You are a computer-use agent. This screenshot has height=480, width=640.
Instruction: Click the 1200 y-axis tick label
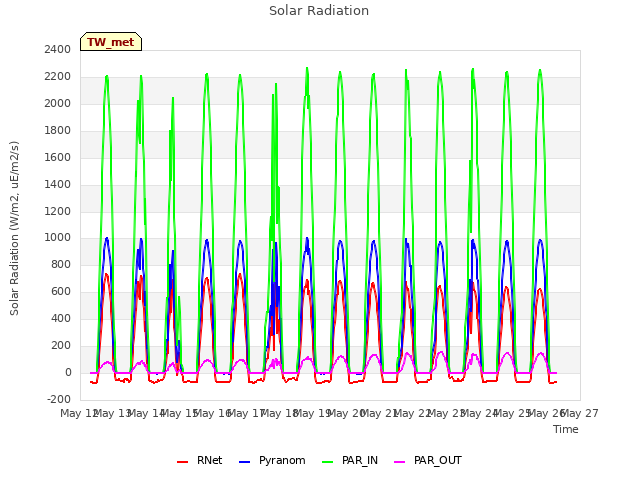click(58, 211)
